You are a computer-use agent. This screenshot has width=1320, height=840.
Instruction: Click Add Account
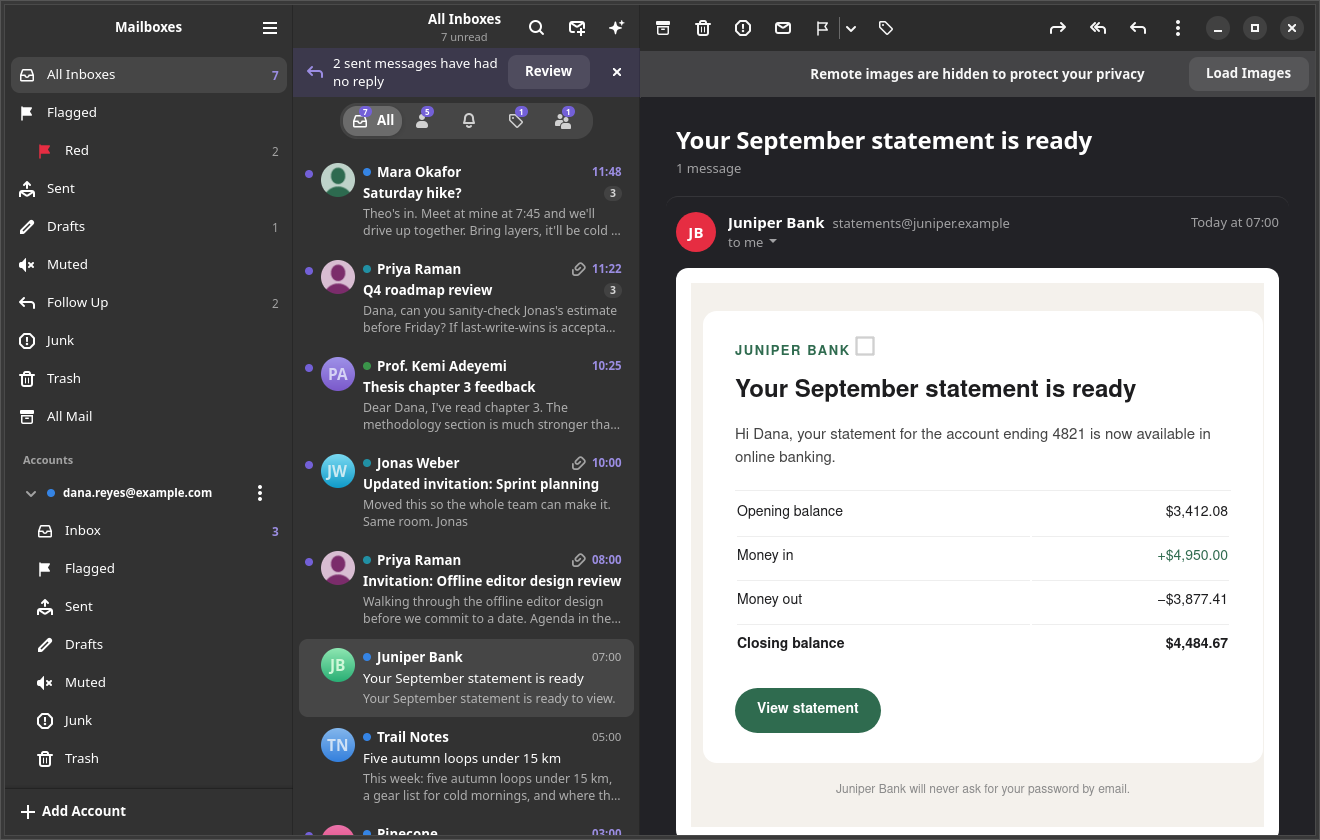(x=149, y=812)
